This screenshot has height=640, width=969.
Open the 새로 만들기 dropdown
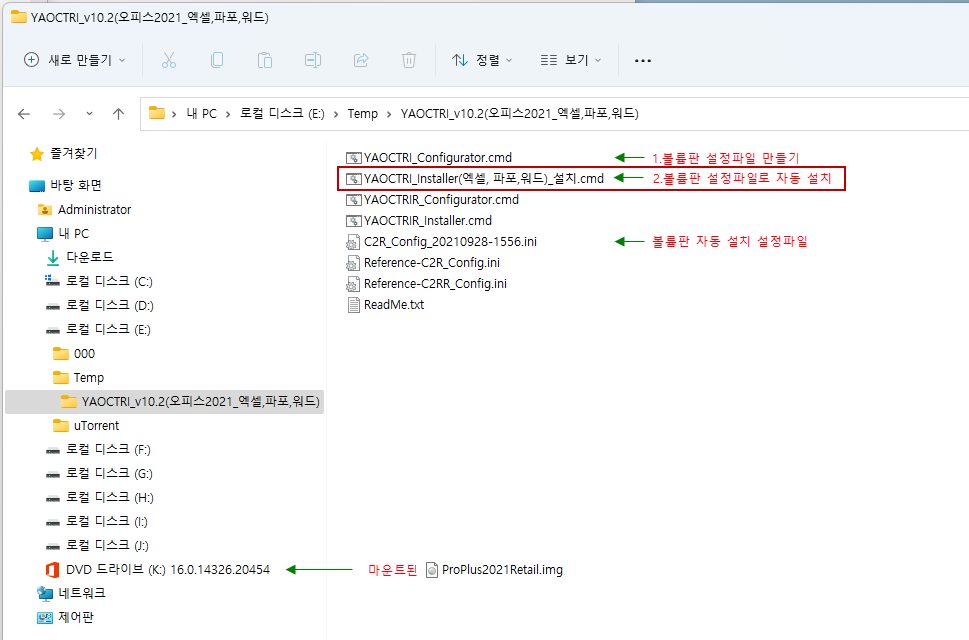pos(75,60)
